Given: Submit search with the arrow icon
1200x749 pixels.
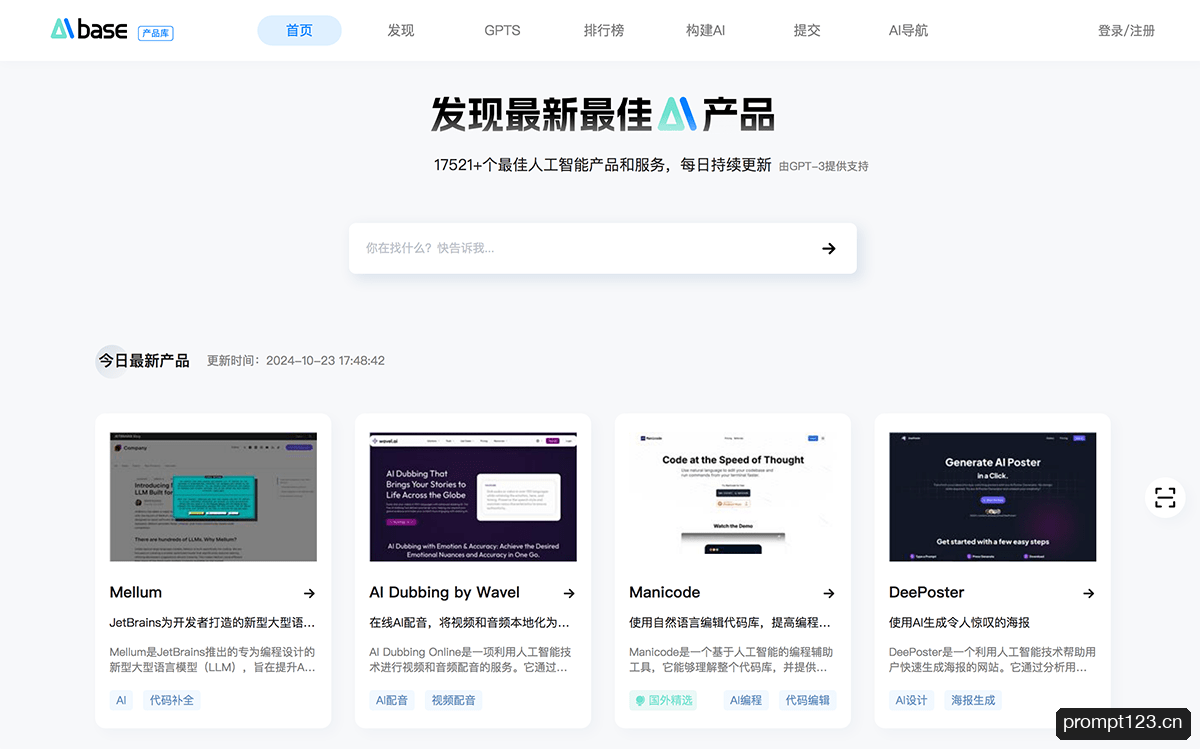Looking at the screenshot, I should (x=828, y=248).
